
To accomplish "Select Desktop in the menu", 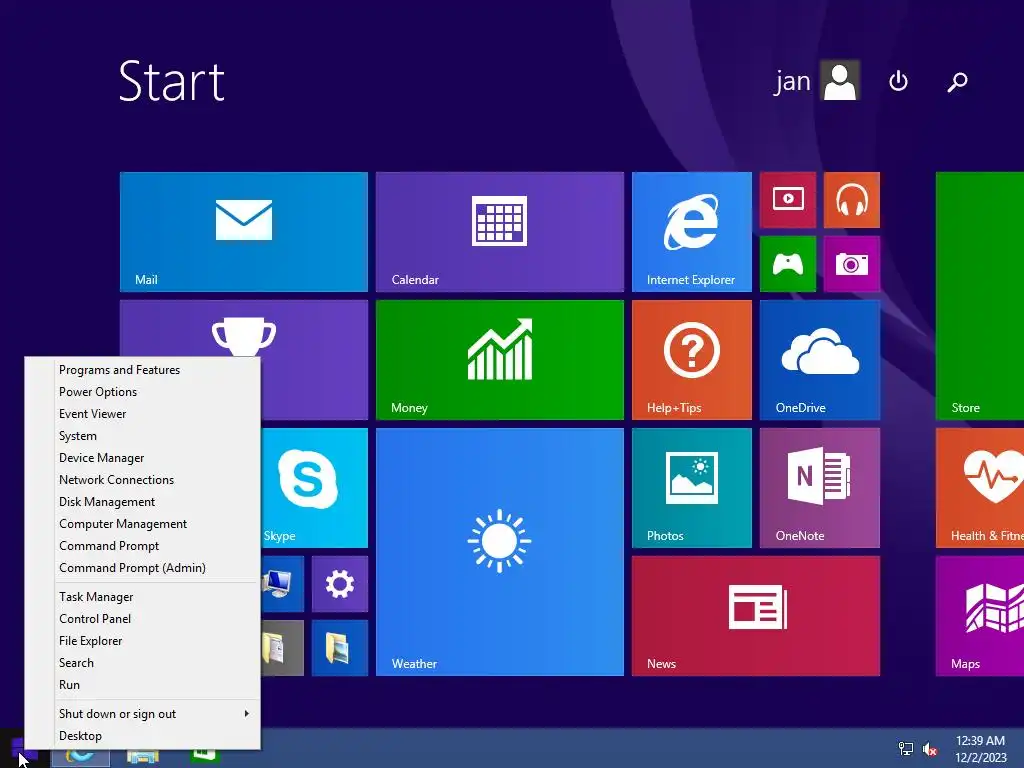I will 142,736.
